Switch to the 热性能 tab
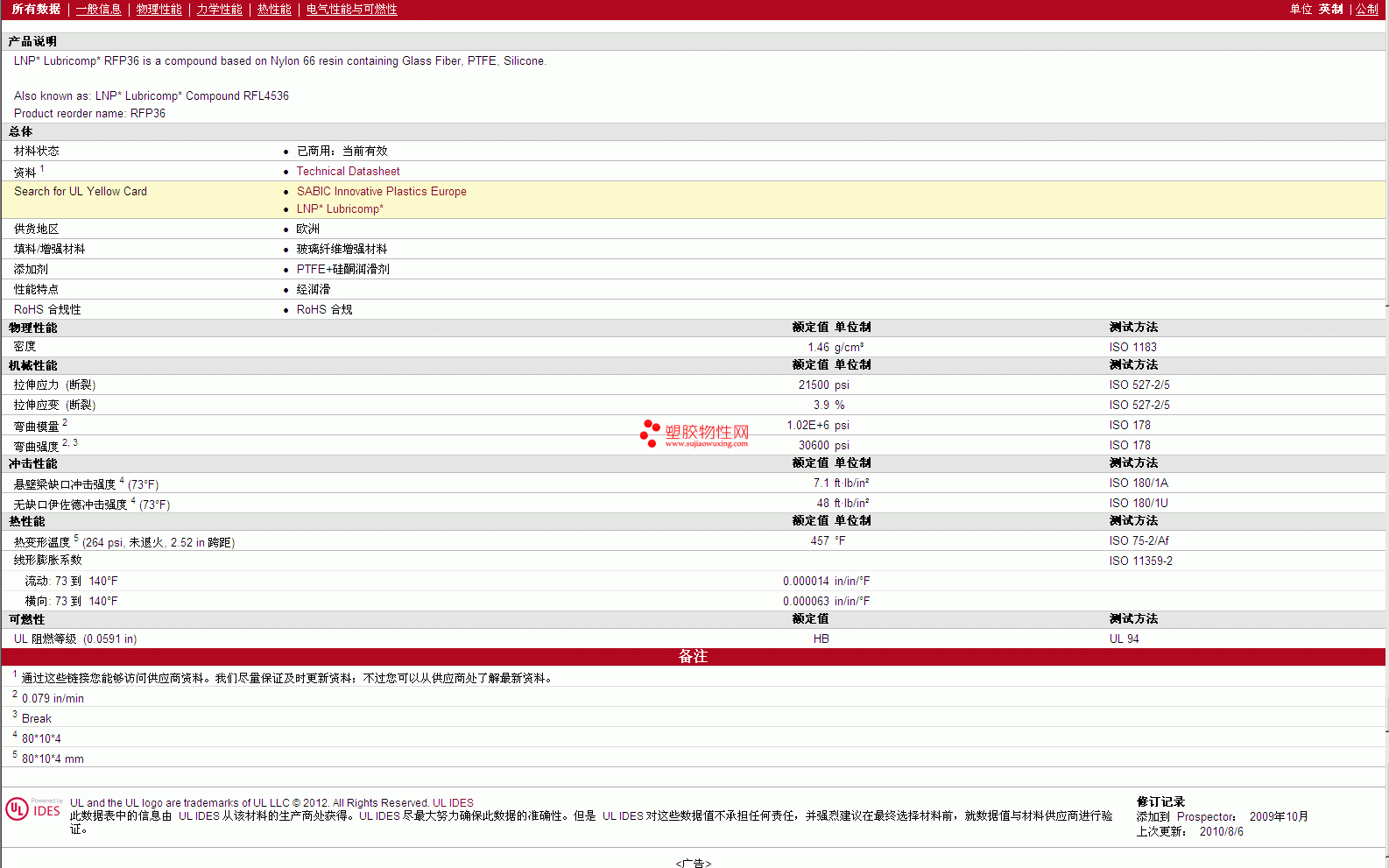Viewport: 1389px width, 868px height. coord(274,9)
